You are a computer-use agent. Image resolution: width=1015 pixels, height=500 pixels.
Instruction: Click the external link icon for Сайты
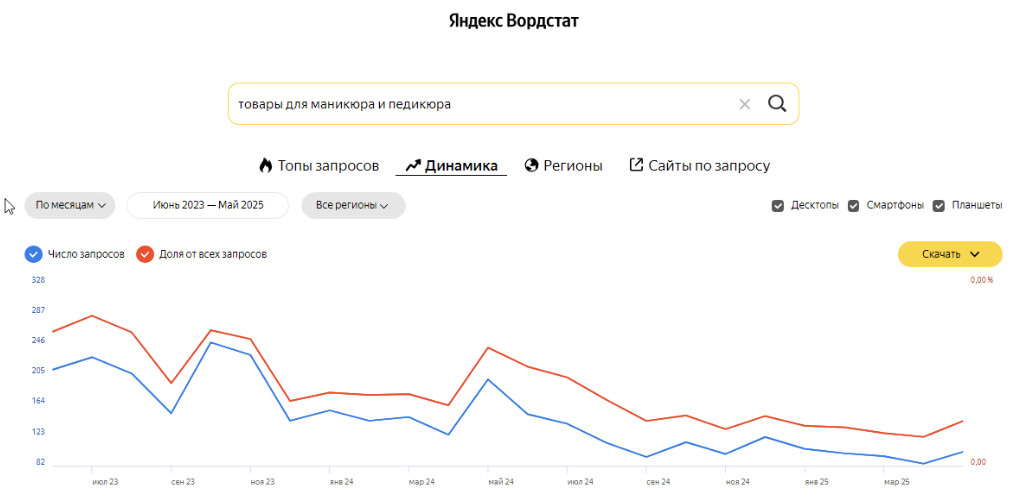636,165
